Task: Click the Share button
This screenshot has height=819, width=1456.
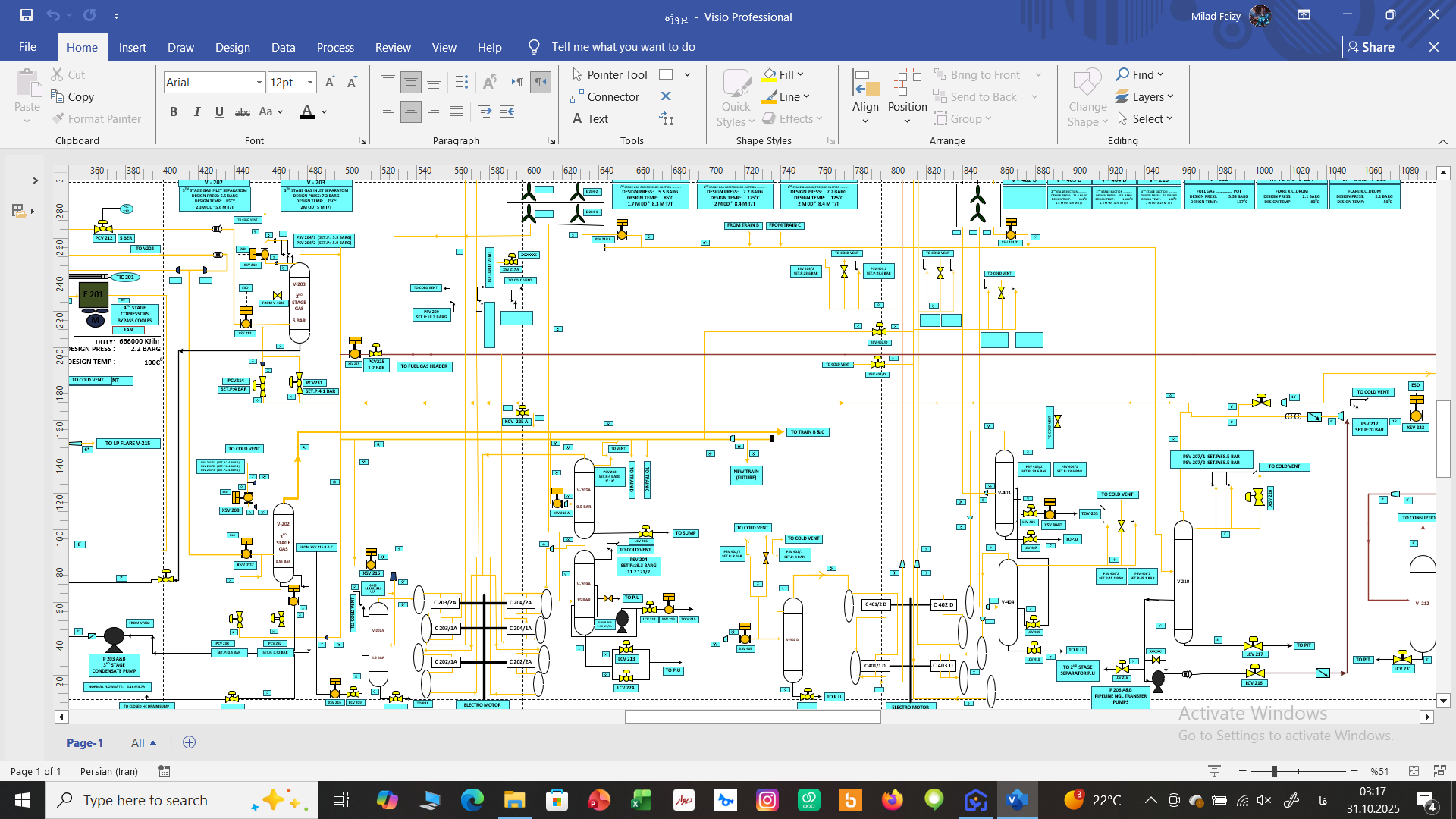Action: point(1370,47)
